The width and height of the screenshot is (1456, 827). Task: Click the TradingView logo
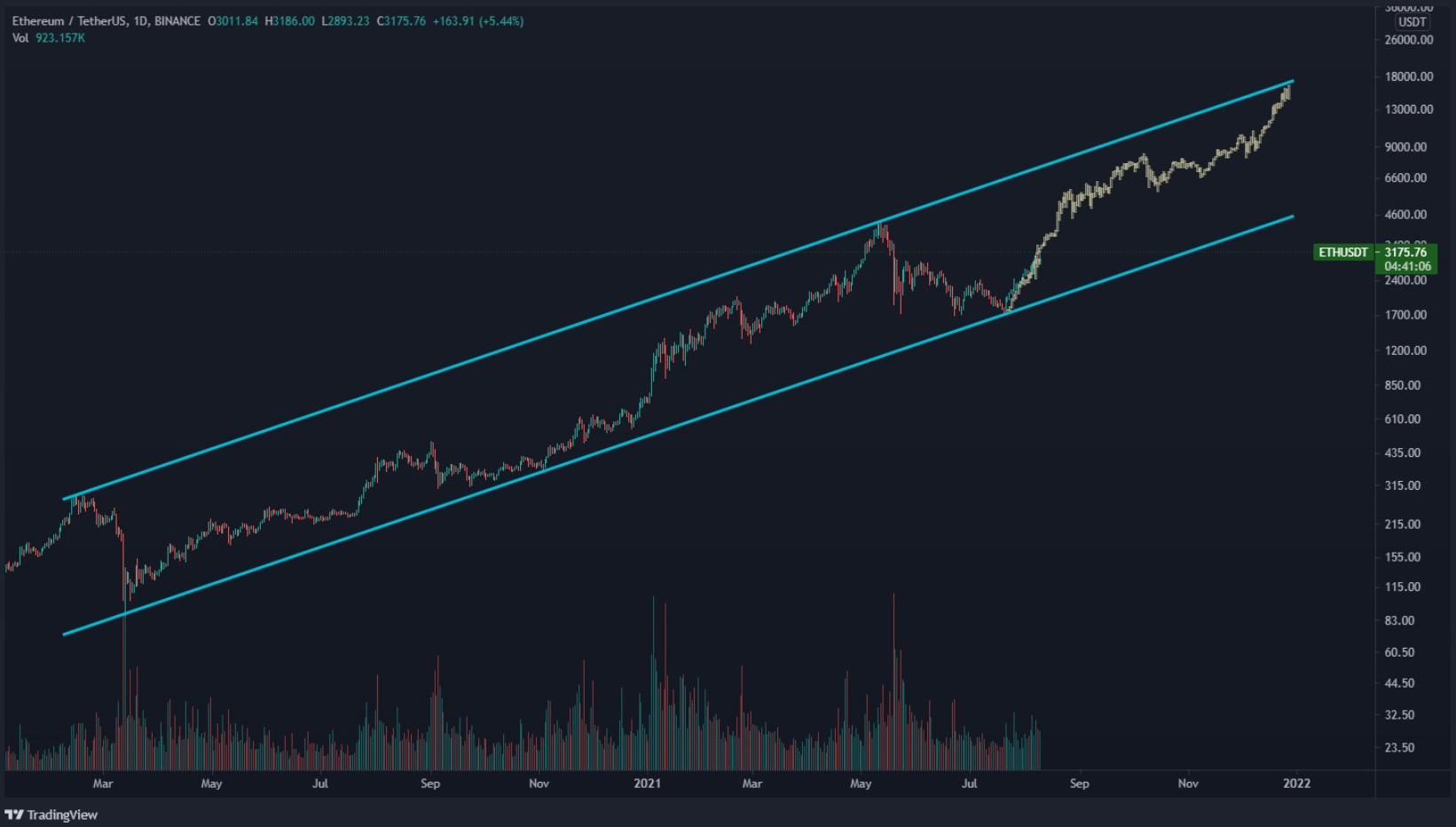pyautogui.click(x=51, y=815)
